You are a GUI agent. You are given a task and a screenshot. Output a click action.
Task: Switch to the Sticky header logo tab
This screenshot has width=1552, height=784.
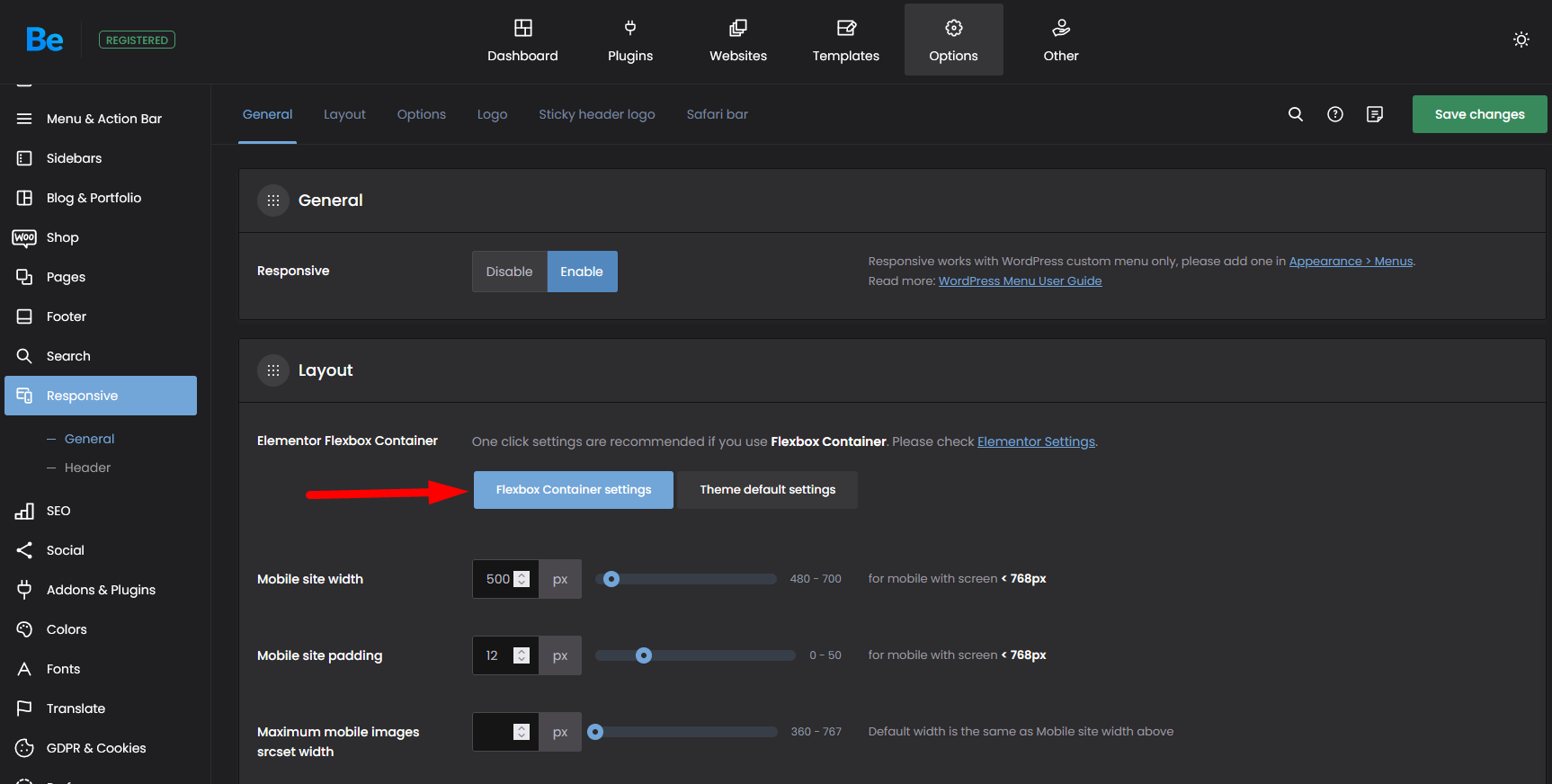(x=597, y=114)
